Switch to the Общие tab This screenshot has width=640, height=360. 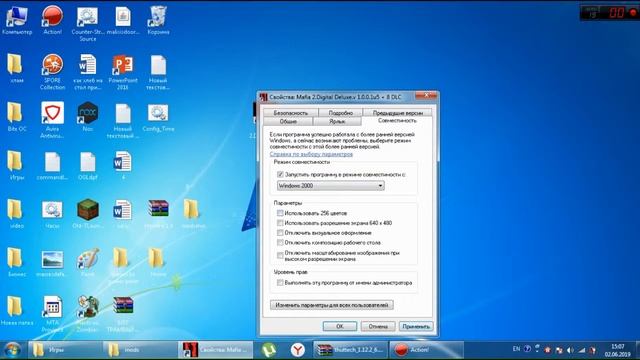coord(288,122)
